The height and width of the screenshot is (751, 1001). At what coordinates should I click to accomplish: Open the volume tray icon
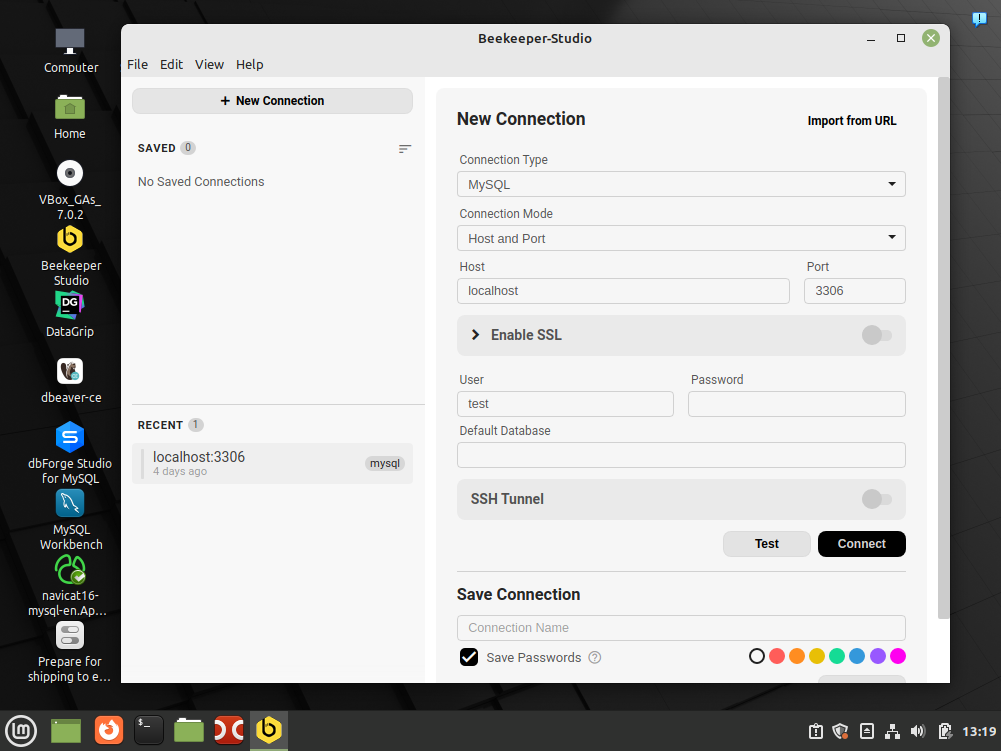917,731
